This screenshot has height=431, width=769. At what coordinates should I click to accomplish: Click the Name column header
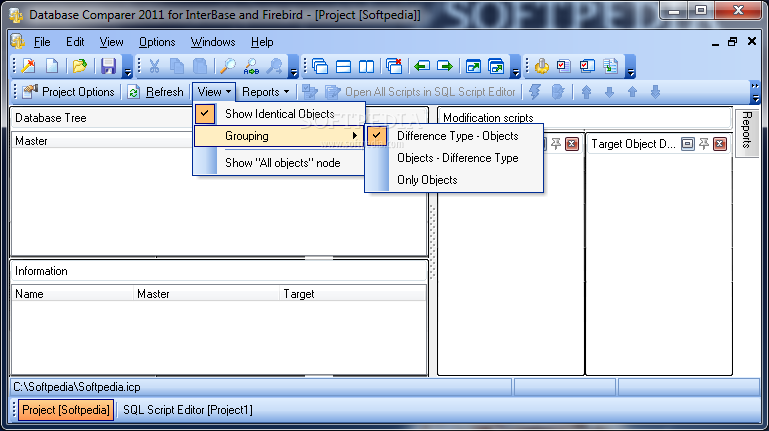(x=72, y=294)
